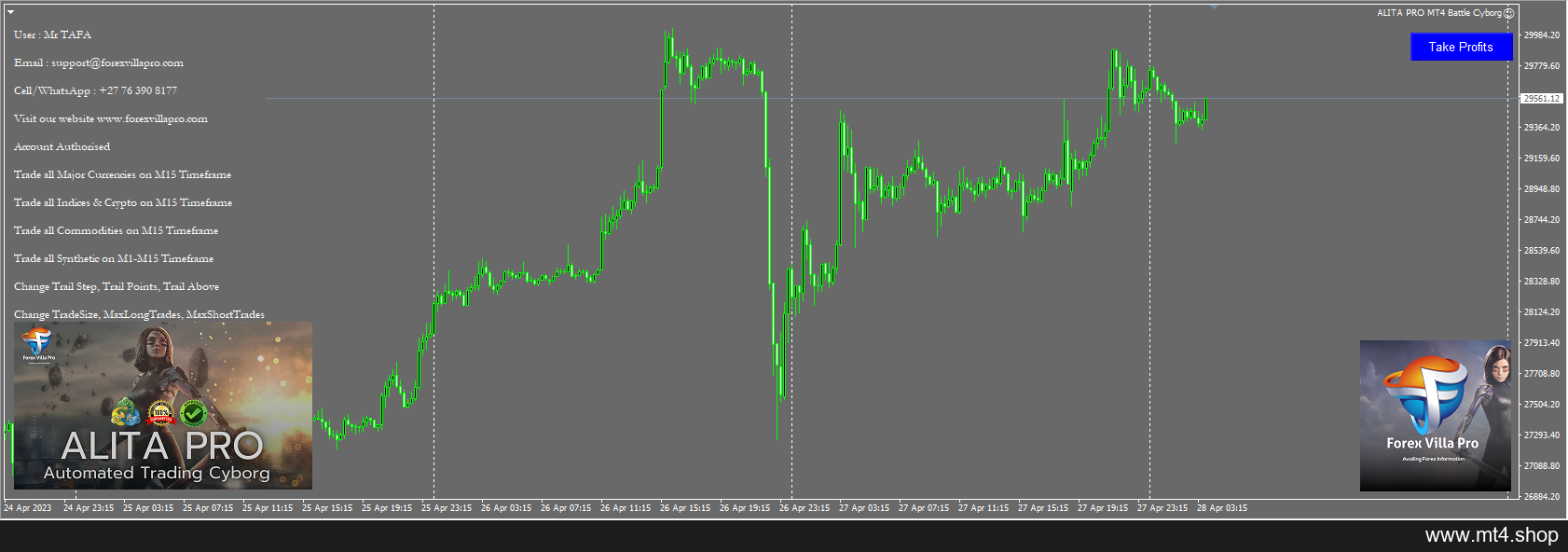The height and width of the screenshot is (552, 1568).
Task: Click the MetaTrader badge icon on Alita banner
Action: coord(126,412)
